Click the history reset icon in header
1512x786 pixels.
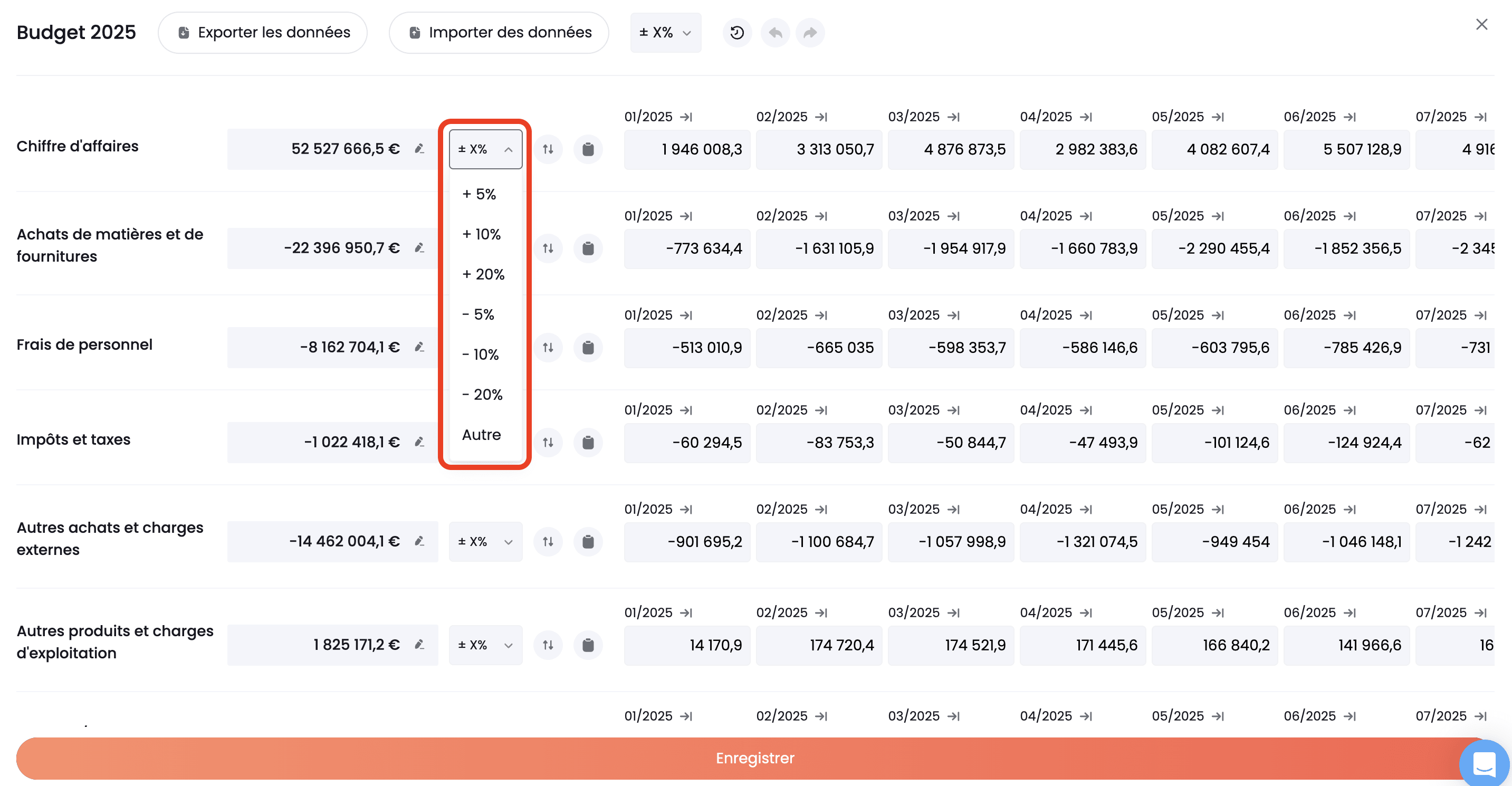(x=736, y=33)
